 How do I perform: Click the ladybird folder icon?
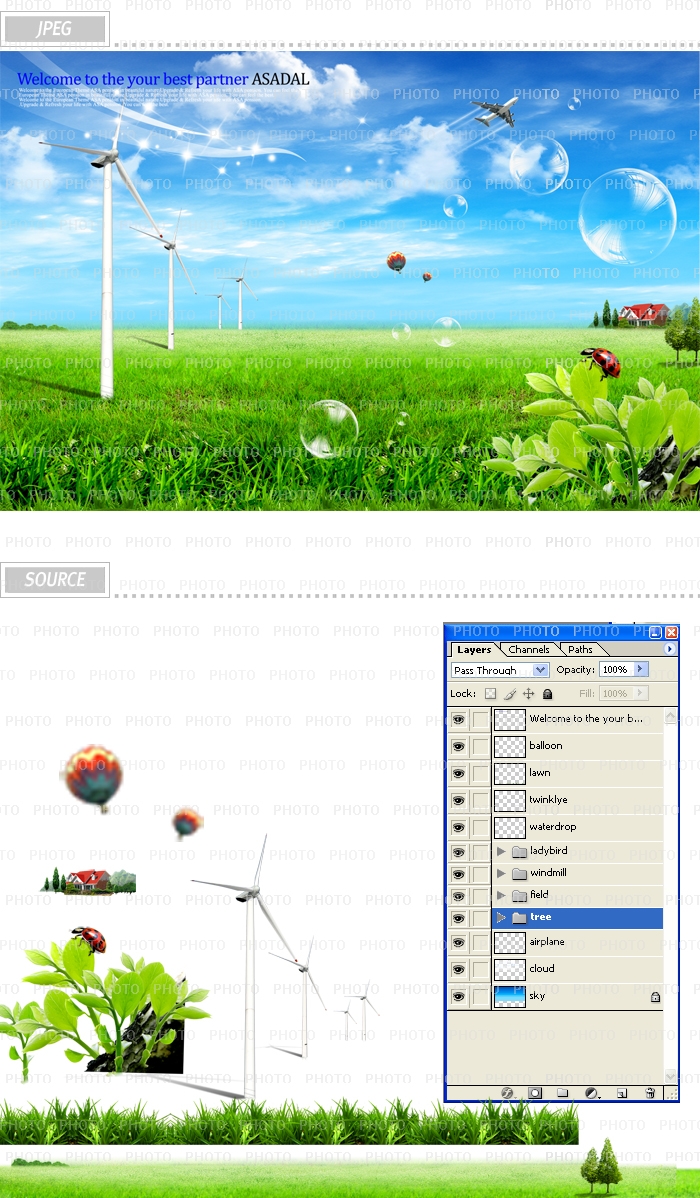point(520,851)
